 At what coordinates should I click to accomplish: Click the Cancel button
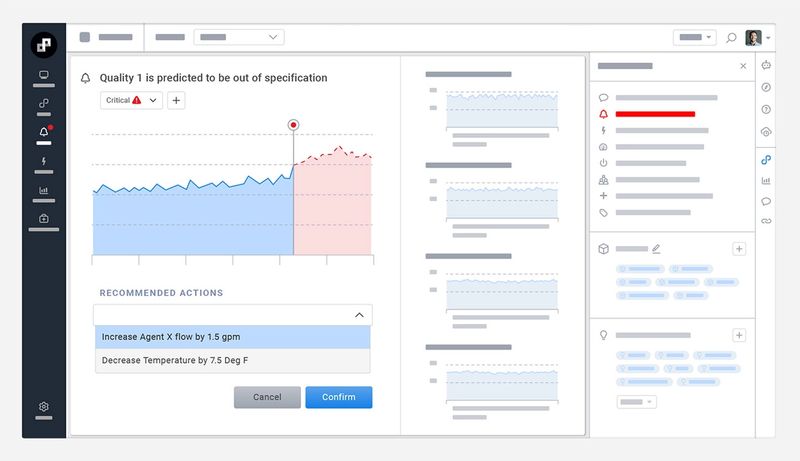tap(267, 397)
